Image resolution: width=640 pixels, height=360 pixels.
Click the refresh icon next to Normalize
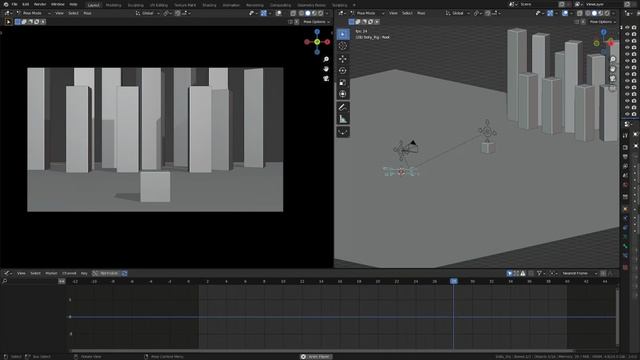124,273
